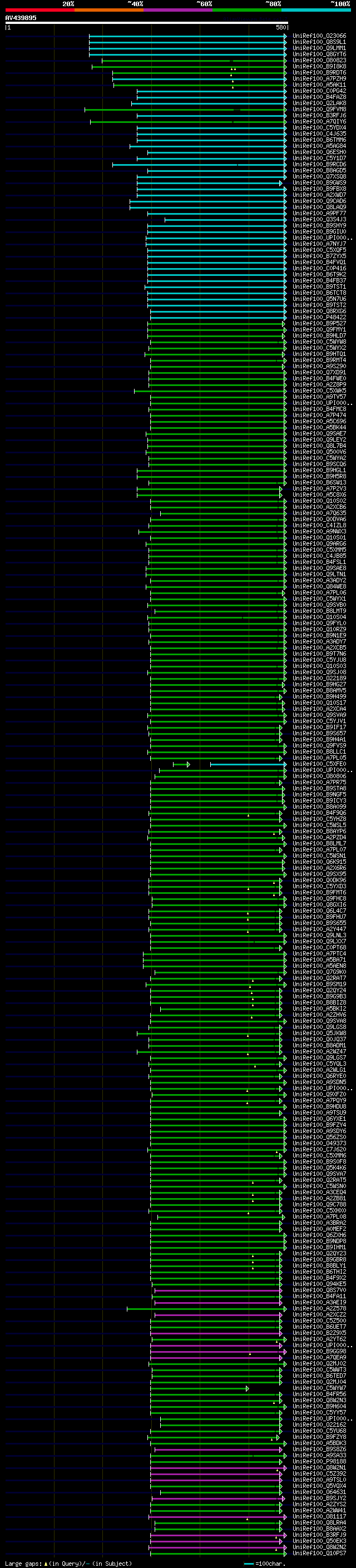Select last hit UniRef100_Q10PS7

(x=319, y=1553)
